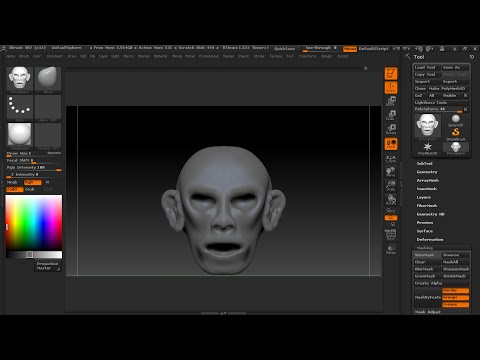Open the material sphere selector

pos(20,135)
